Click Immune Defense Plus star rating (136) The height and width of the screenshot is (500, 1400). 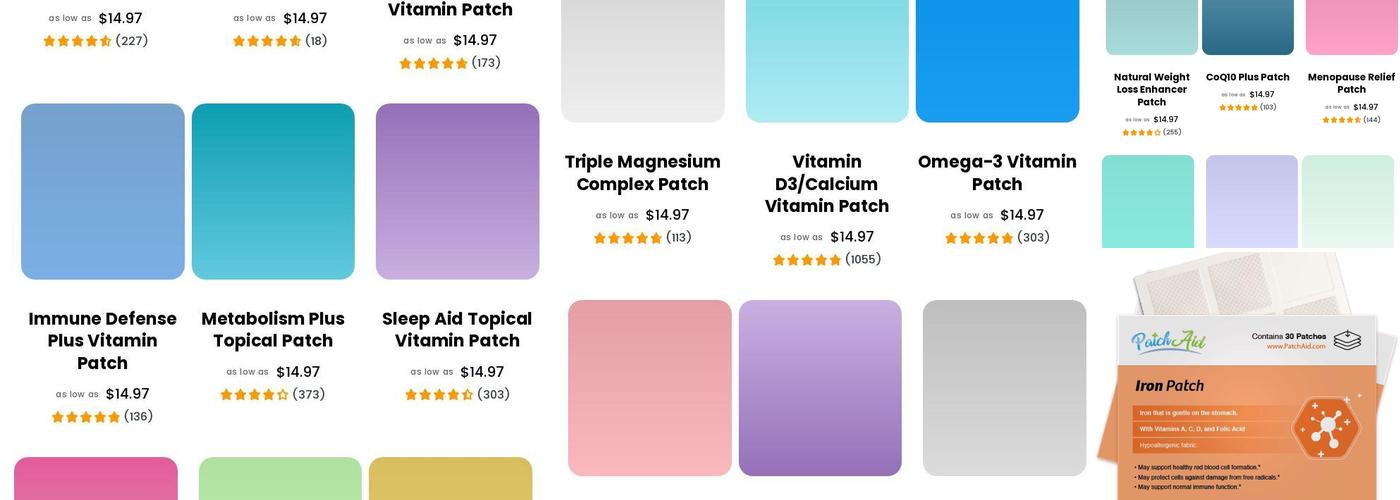[x=86, y=417]
